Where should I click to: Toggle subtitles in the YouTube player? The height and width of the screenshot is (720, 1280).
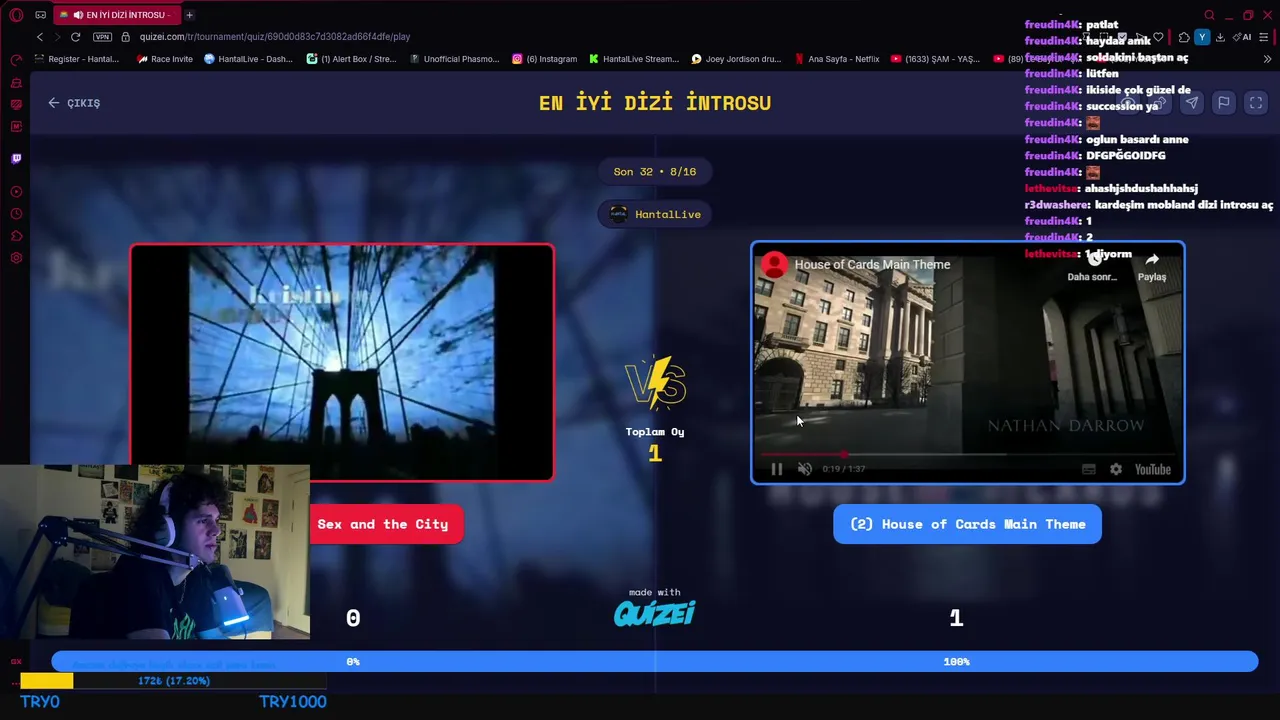1089,469
